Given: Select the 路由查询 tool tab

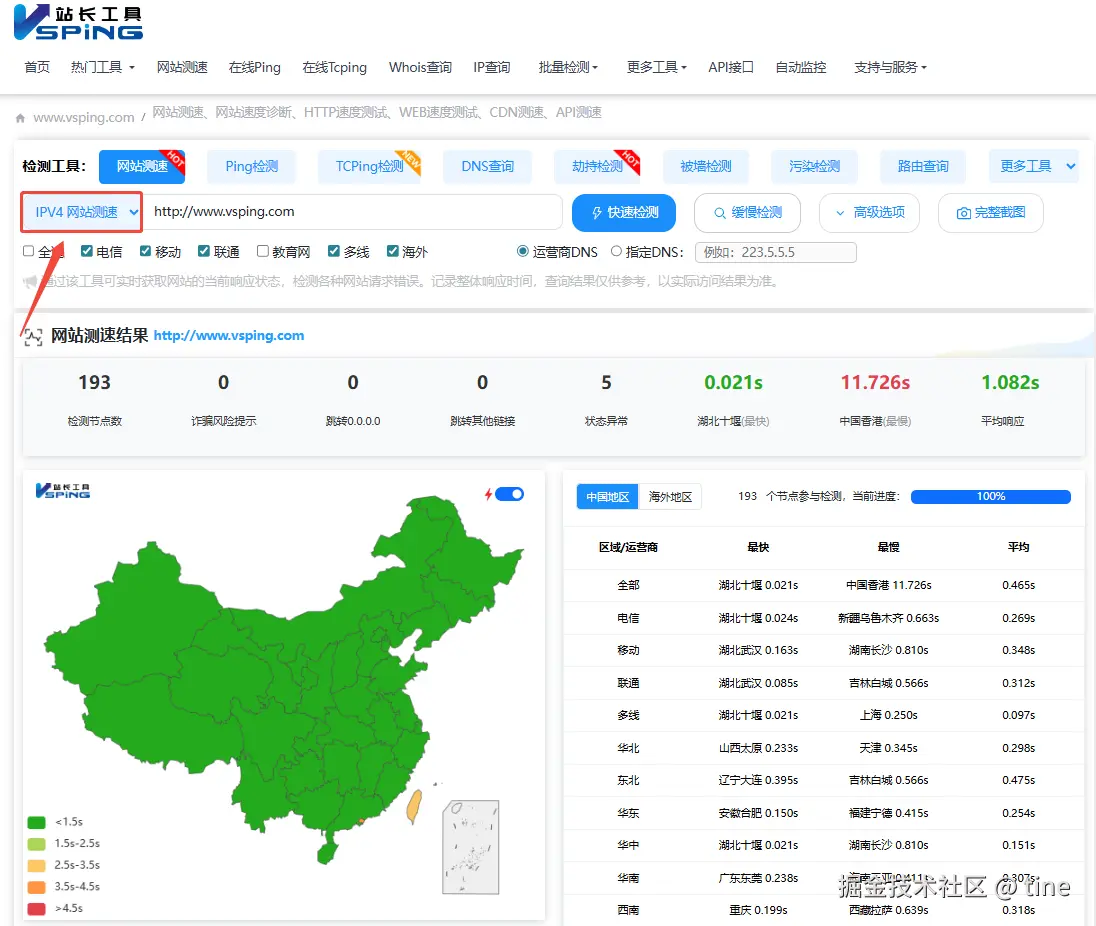Looking at the screenshot, I should [x=923, y=166].
